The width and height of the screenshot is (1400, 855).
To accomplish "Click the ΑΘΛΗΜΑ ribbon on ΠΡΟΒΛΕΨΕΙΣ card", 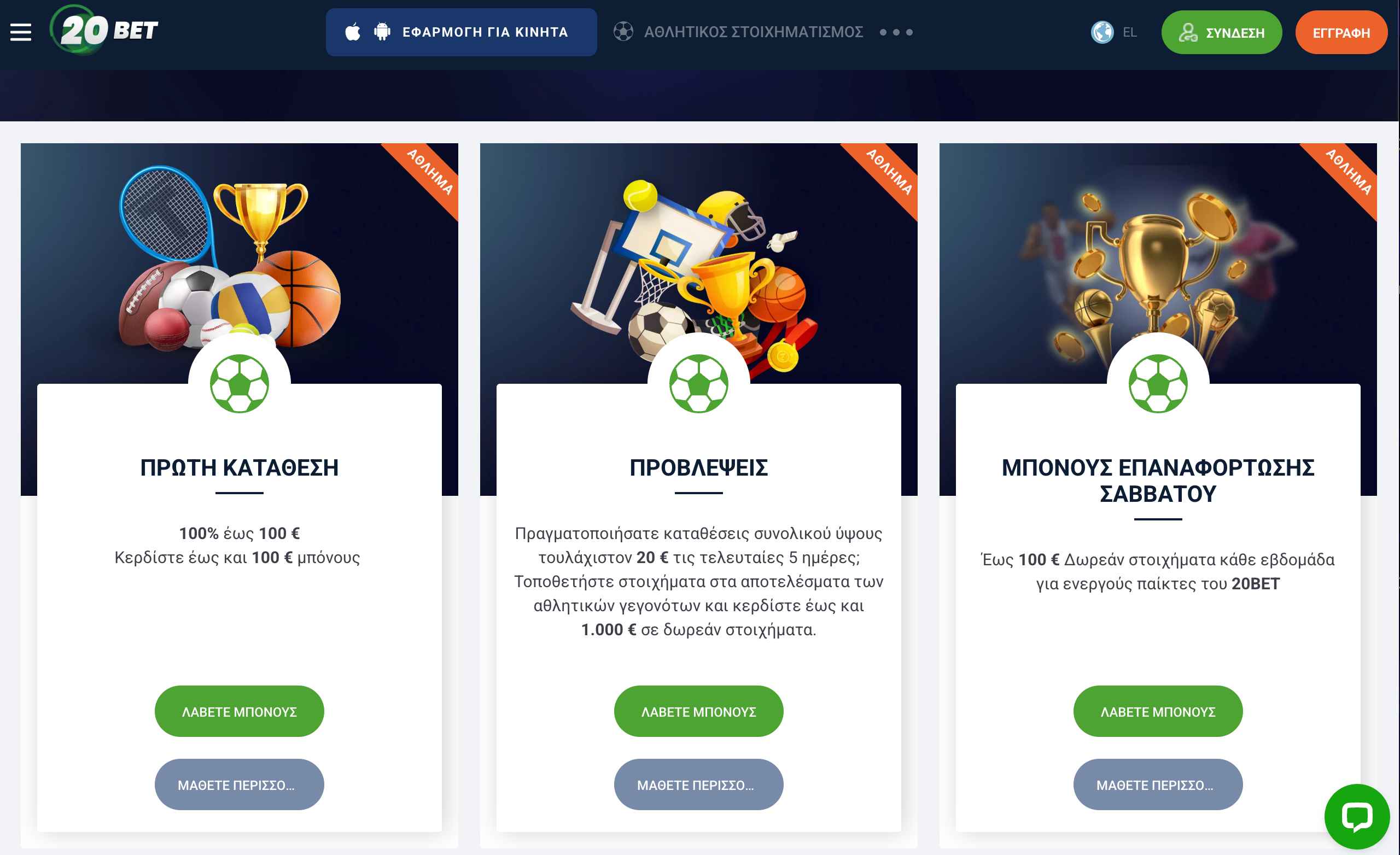I will pyautogui.click(x=889, y=172).
